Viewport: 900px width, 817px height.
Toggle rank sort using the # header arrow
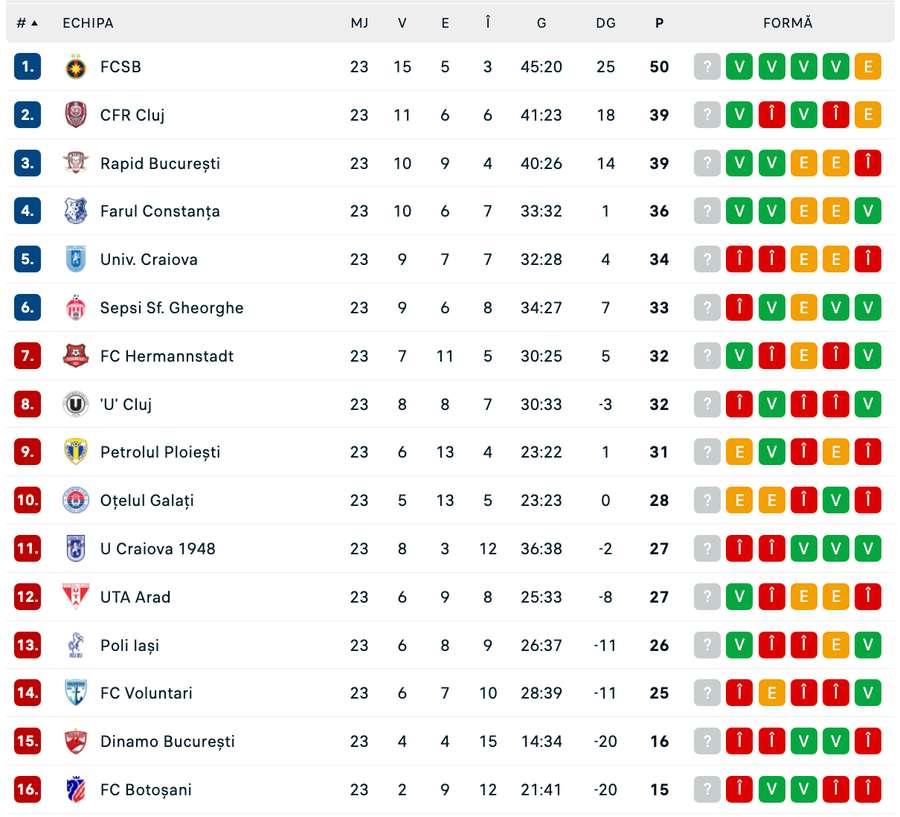click(x=29, y=22)
